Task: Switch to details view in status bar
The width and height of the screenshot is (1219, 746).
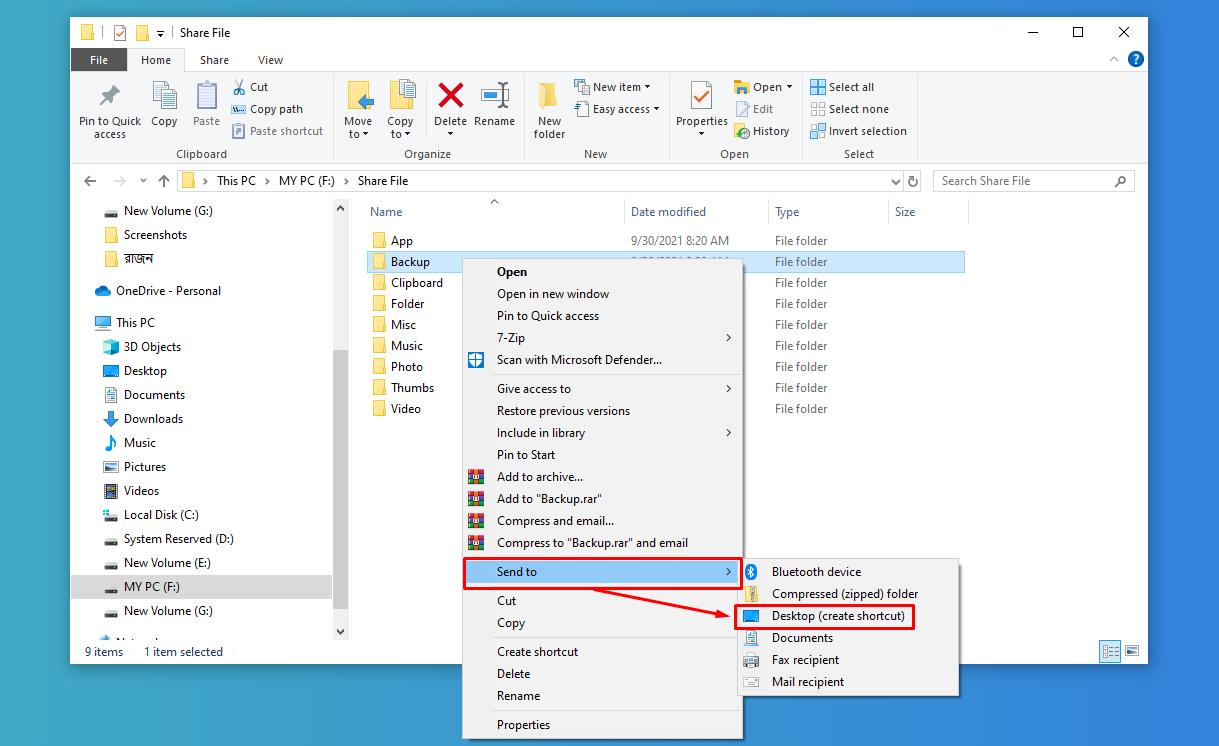Action: click(1109, 651)
